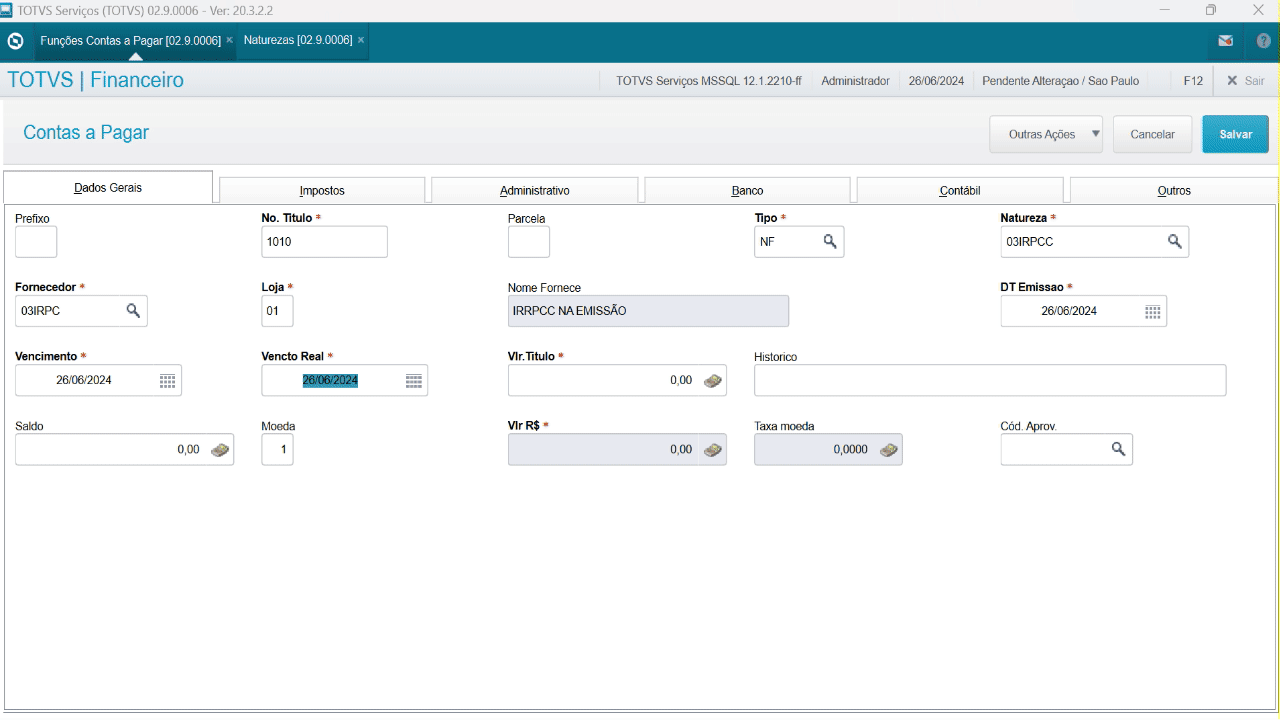Click the Outras Ações button label
The image size is (1280, 720).
pyautogui.click(x=1042, y=134)
